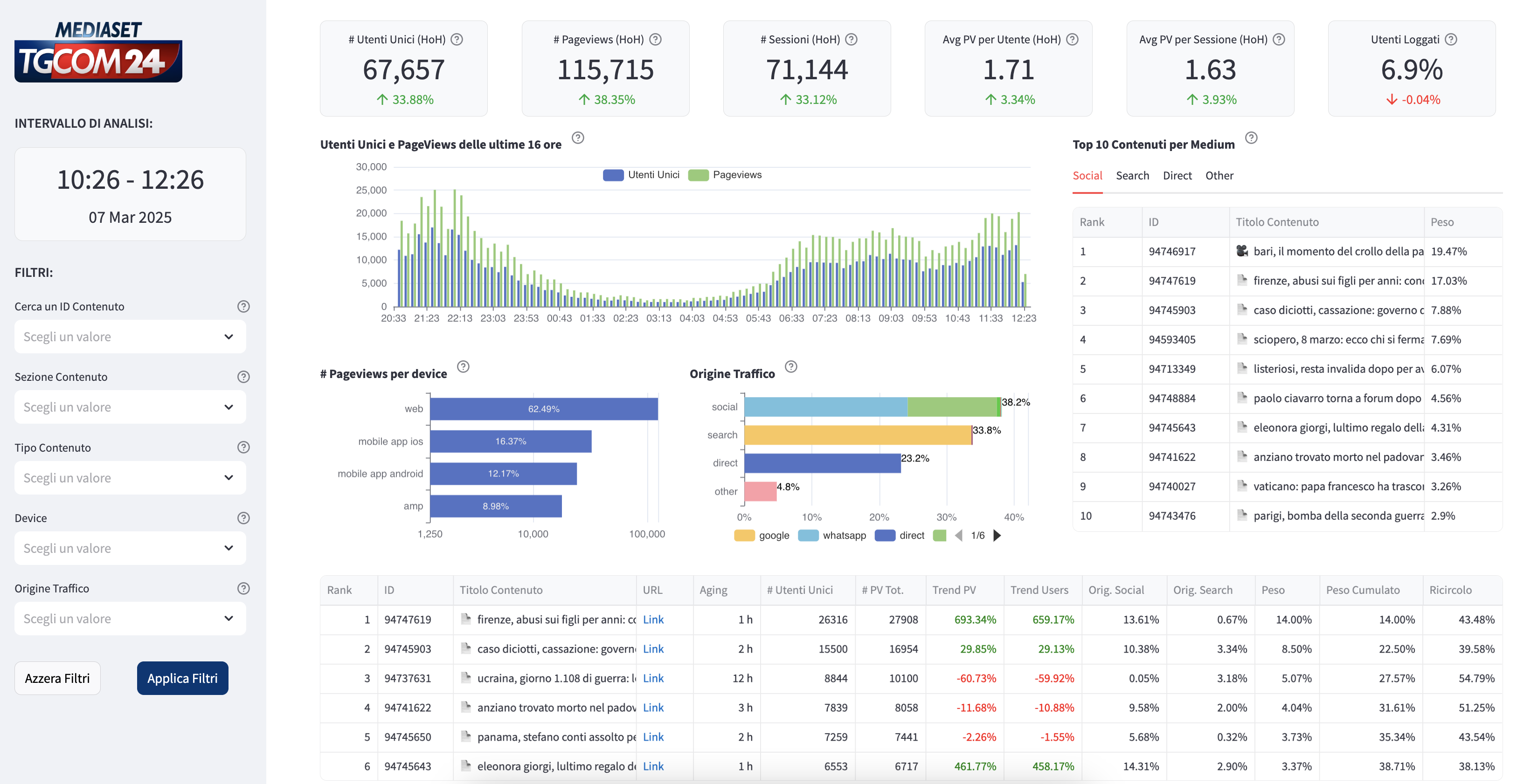Click help icon for Origine Traffico chart
This screenshot has width=1524, height=784.
tap(791, 366)
